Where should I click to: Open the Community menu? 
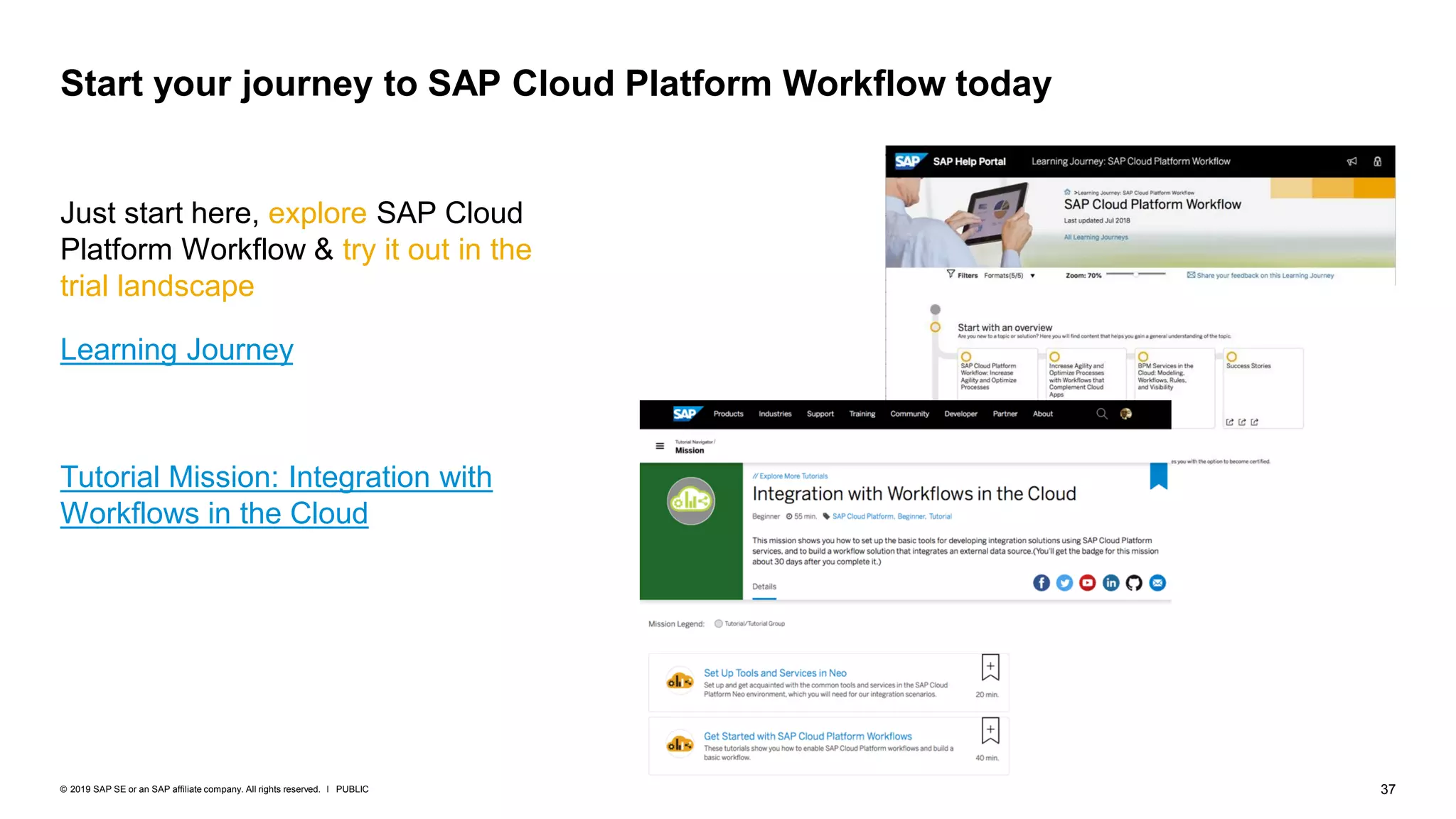pyautogui.click(x=910, y=414)
